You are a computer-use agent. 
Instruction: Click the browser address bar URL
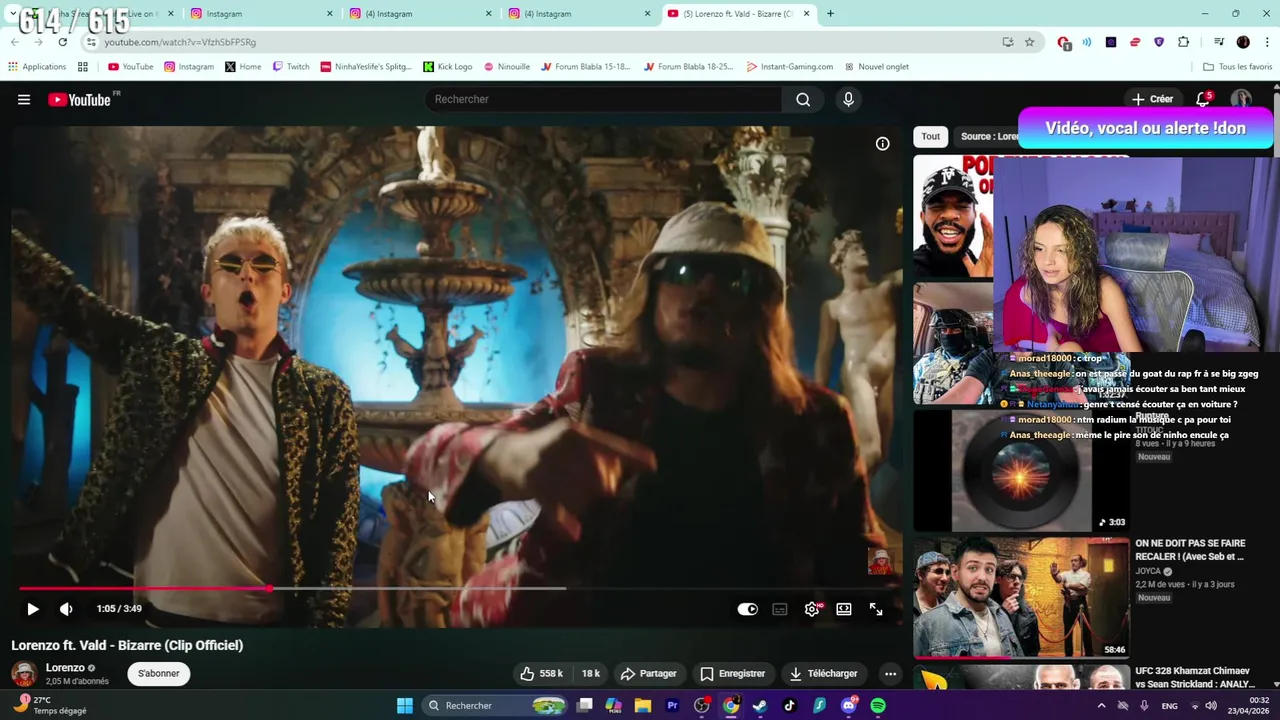point(180,42)
